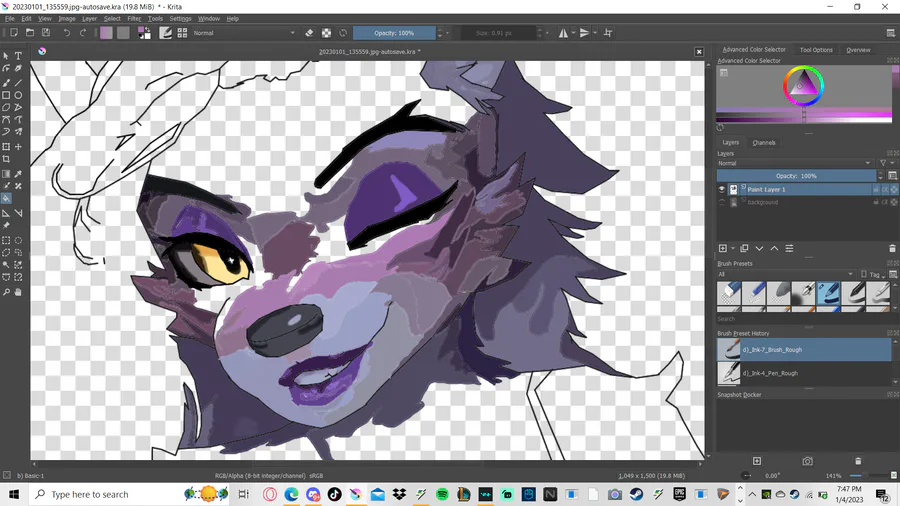
Task: Select the Gradient tool
Action: click(6, 174)
